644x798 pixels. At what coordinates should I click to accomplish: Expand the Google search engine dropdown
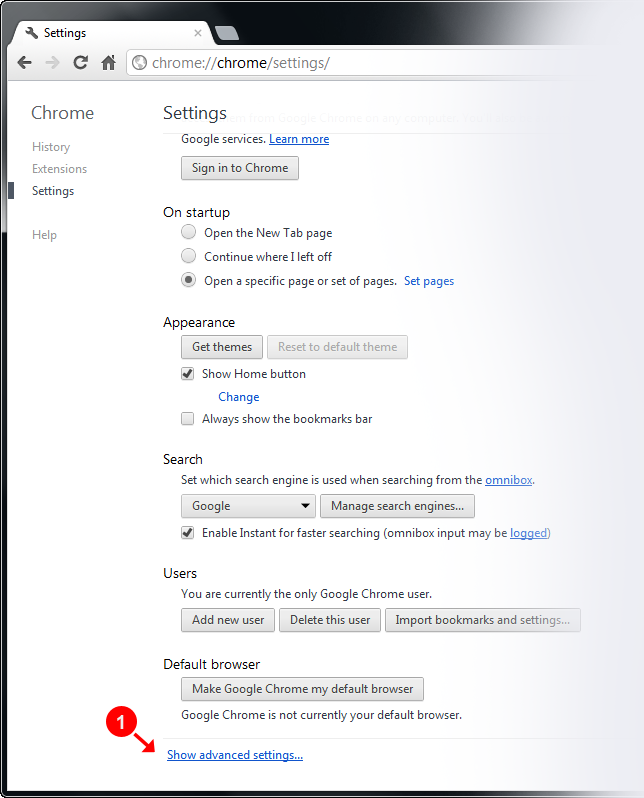pos(248,506)
